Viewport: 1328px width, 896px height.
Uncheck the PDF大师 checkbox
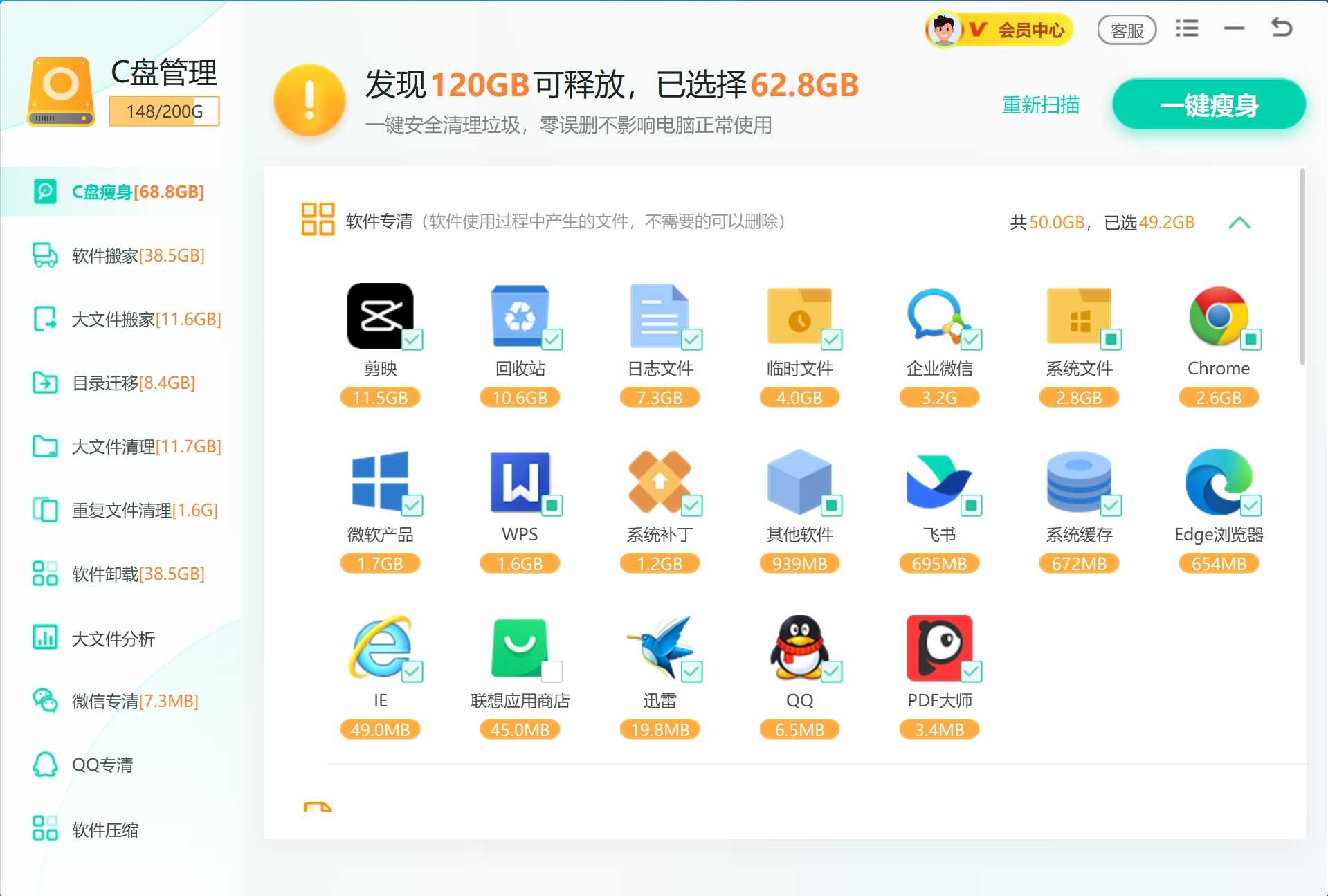[x=972, y=672]
